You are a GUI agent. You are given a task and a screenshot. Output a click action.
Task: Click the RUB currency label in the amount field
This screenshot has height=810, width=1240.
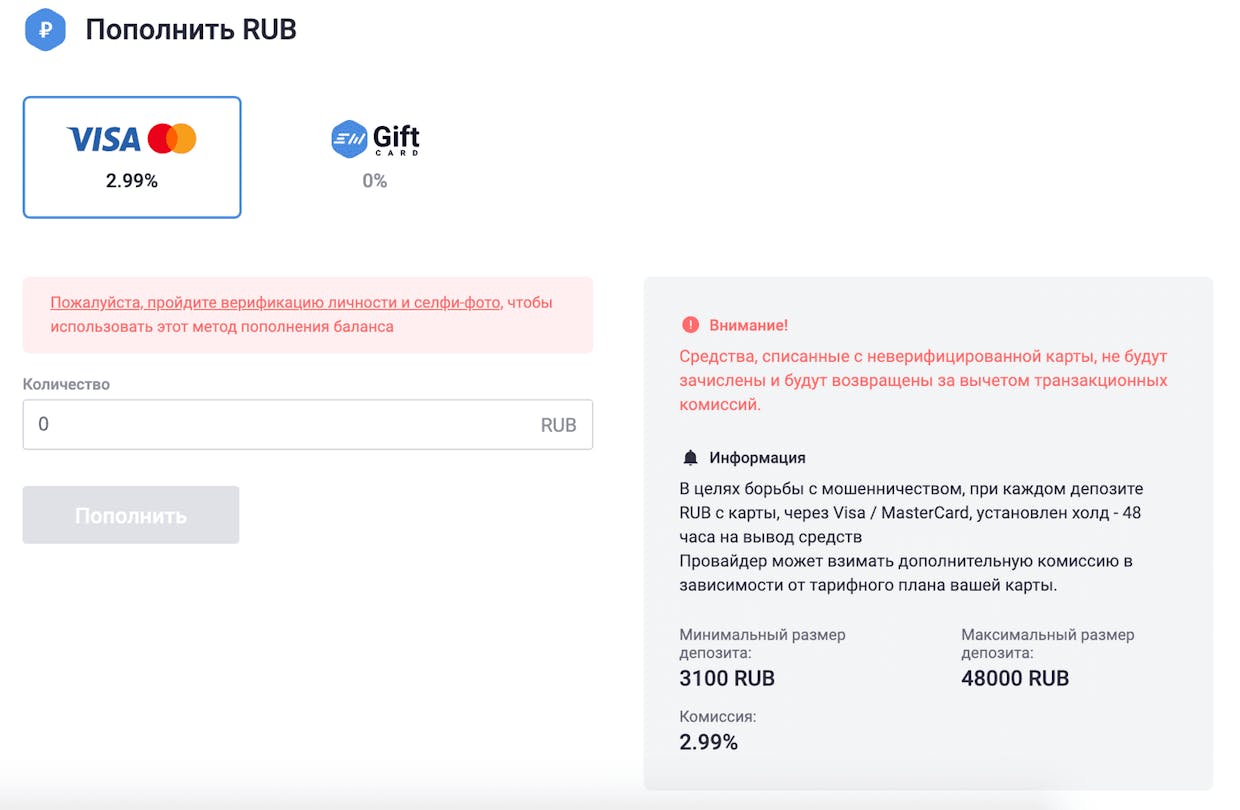[558, 425]
